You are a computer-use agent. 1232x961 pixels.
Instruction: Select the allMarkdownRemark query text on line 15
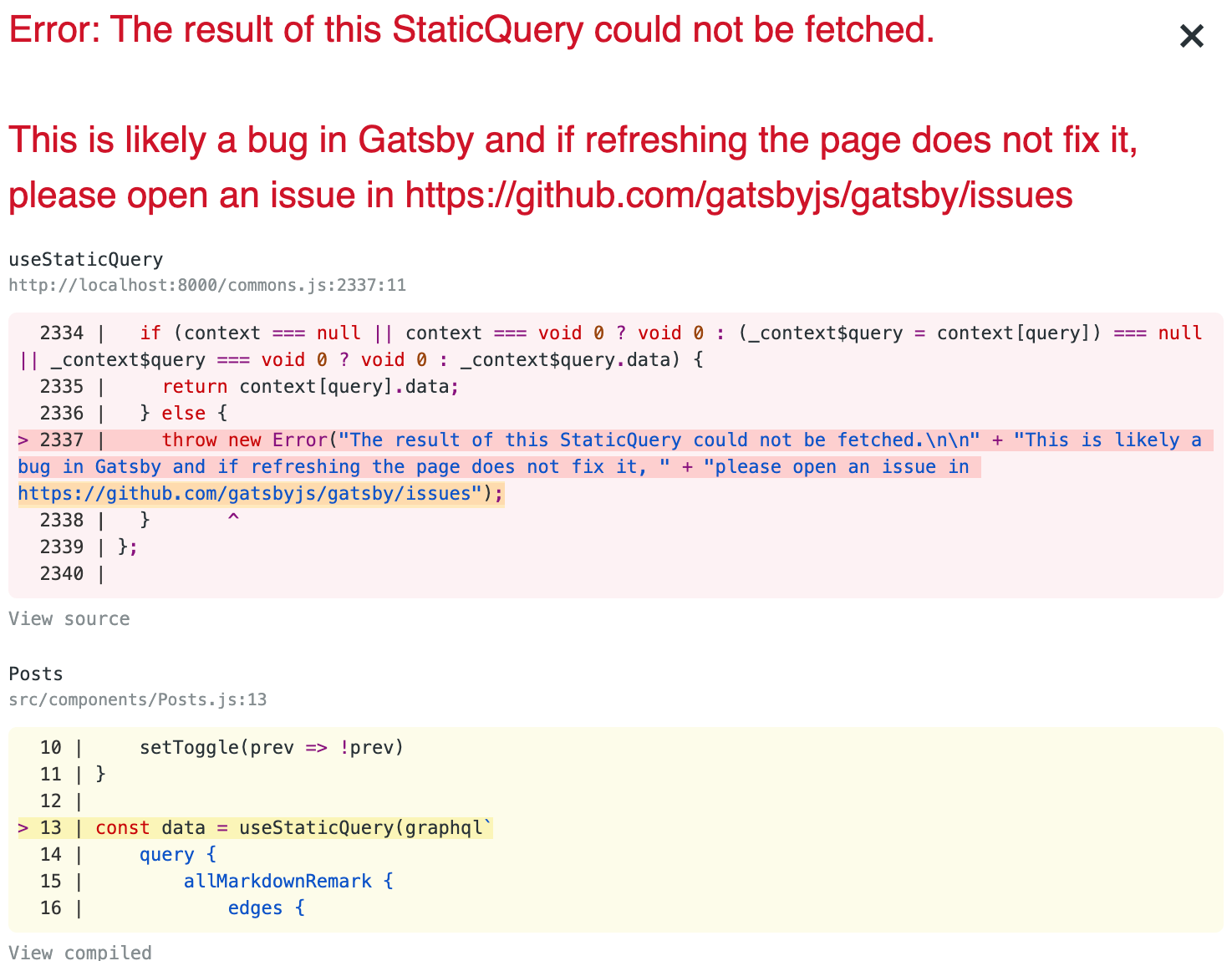[277, 881]
